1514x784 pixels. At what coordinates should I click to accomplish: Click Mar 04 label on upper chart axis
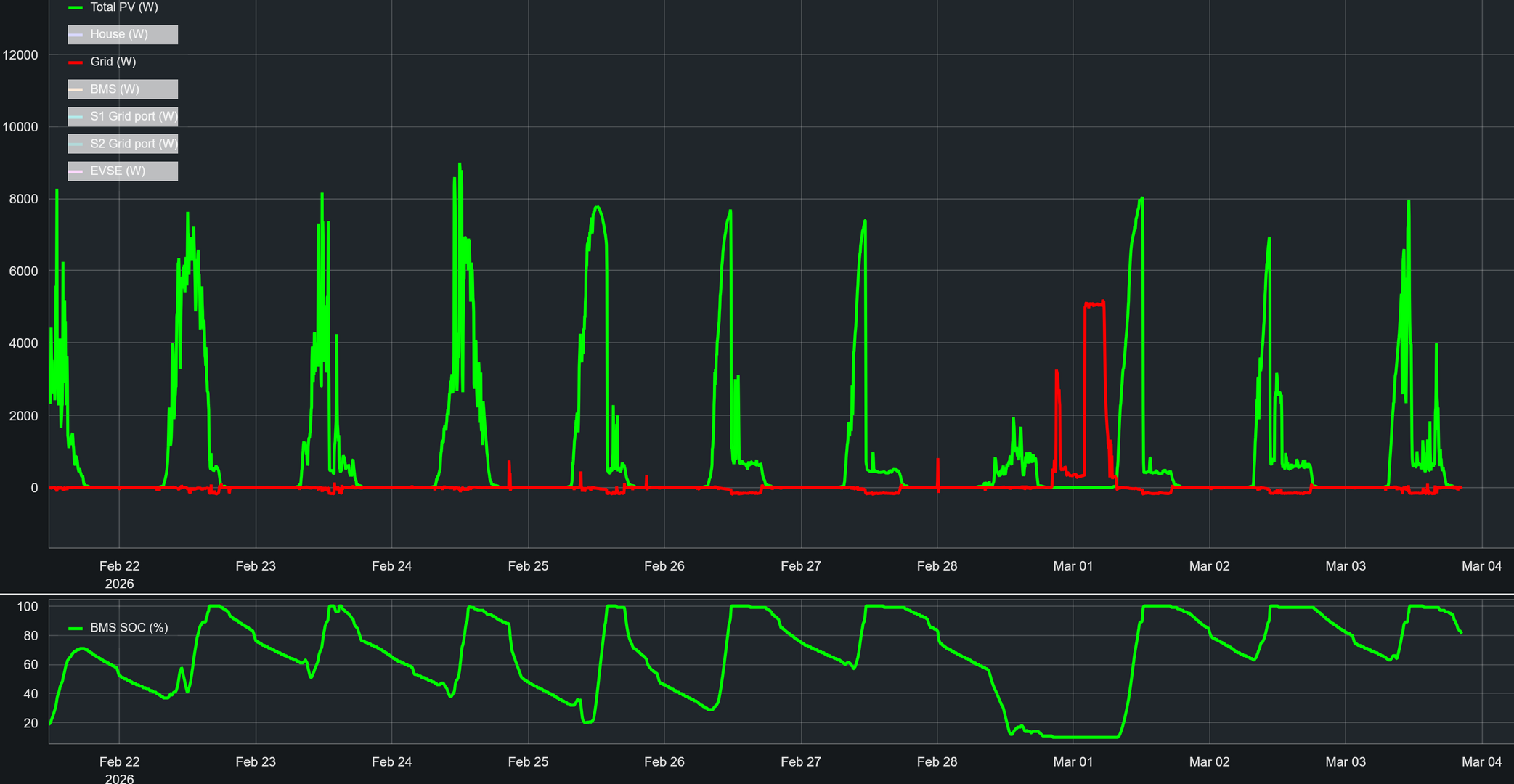[x=1481, y=566]
